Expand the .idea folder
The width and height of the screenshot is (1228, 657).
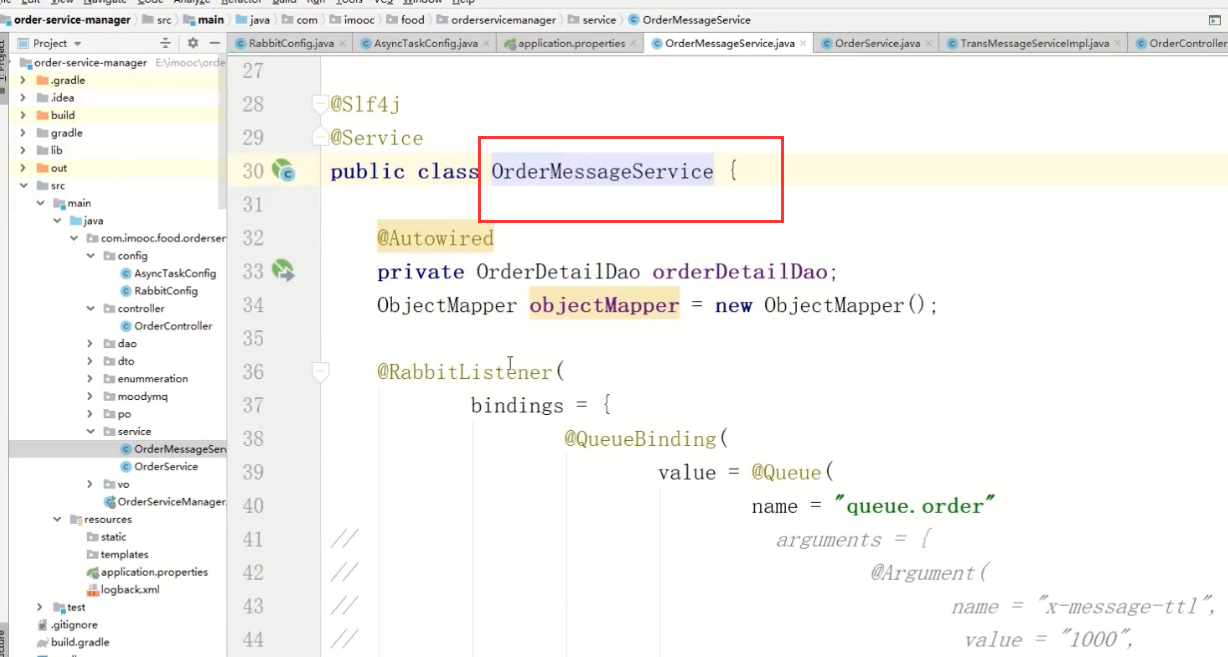(23, 98)
